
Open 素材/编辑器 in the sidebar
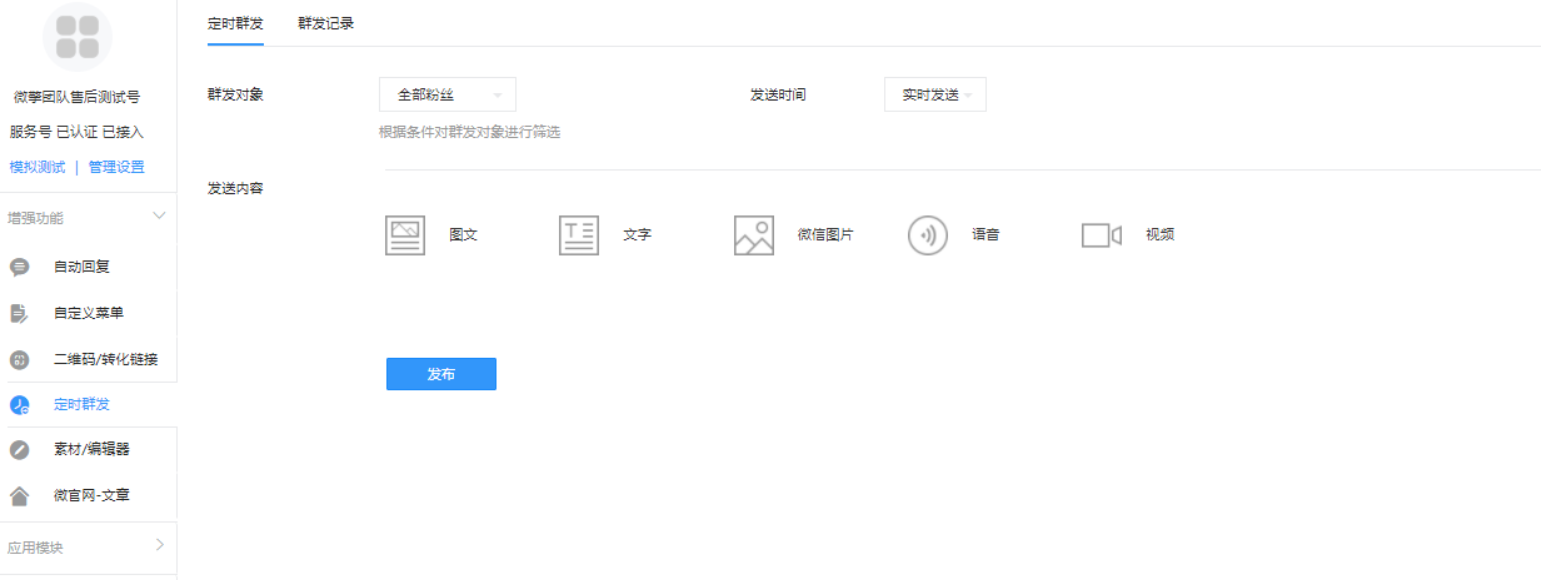[x=92, y=450]
